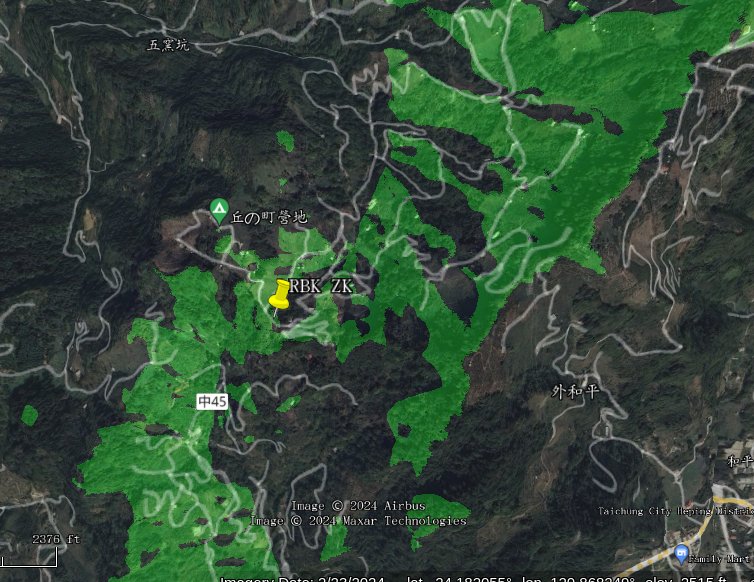Click the RBK ZK placemark label
The width and height of the screenshot is (754, 582).
[x=321, y=287]
